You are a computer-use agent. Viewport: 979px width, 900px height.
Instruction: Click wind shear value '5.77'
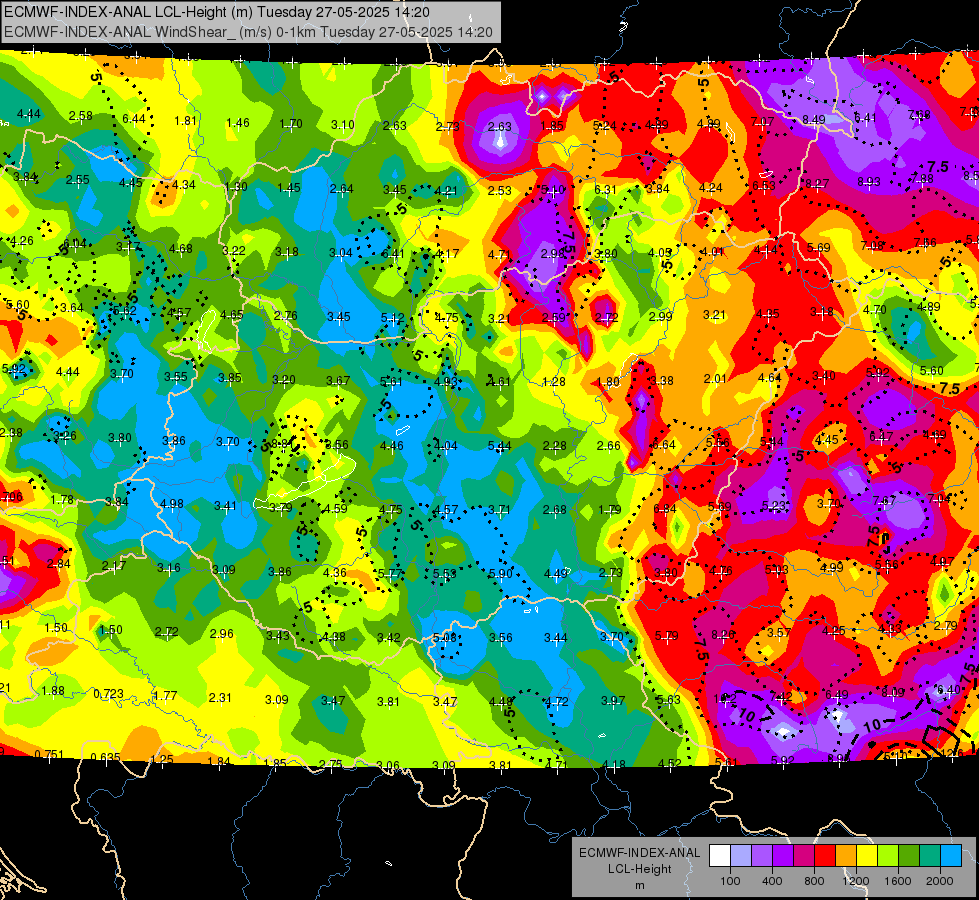390,573
